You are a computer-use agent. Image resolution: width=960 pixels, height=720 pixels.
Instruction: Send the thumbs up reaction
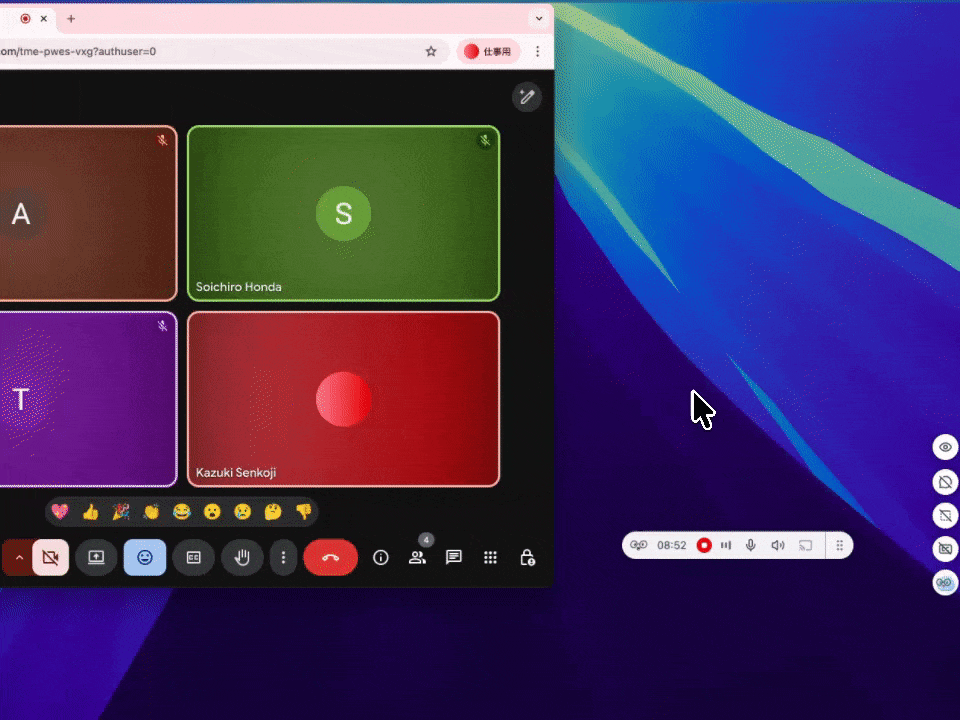90,512
